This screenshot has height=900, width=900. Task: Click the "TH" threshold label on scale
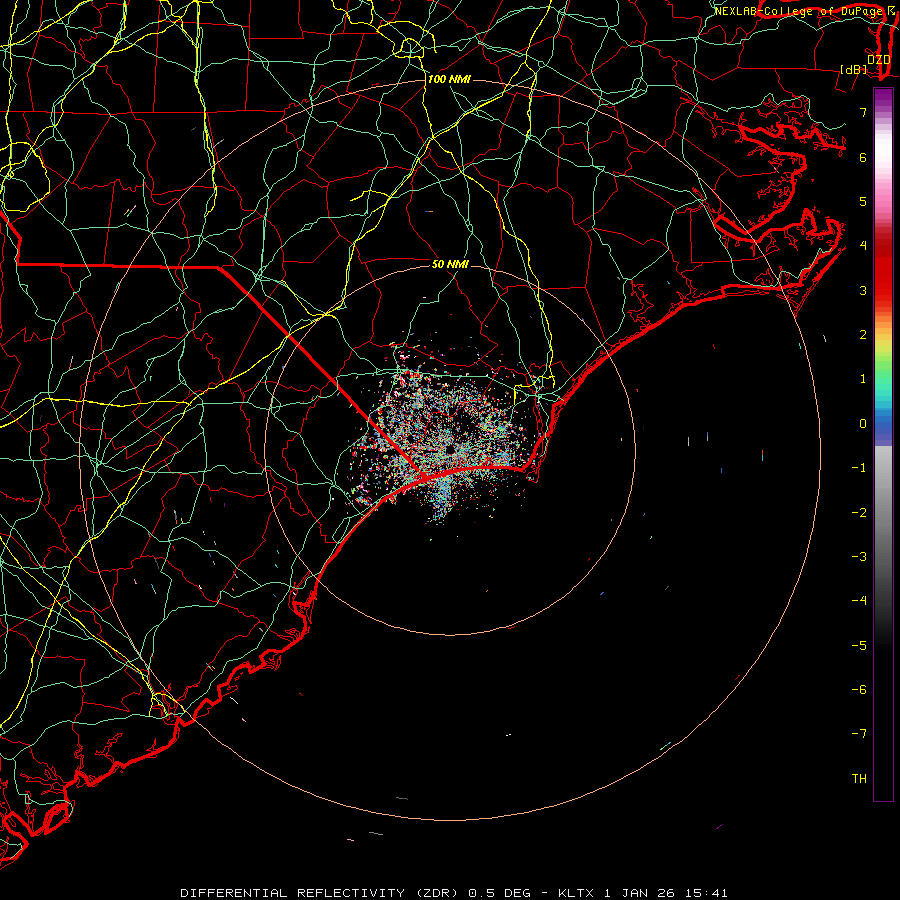click(x=859, y=779)
